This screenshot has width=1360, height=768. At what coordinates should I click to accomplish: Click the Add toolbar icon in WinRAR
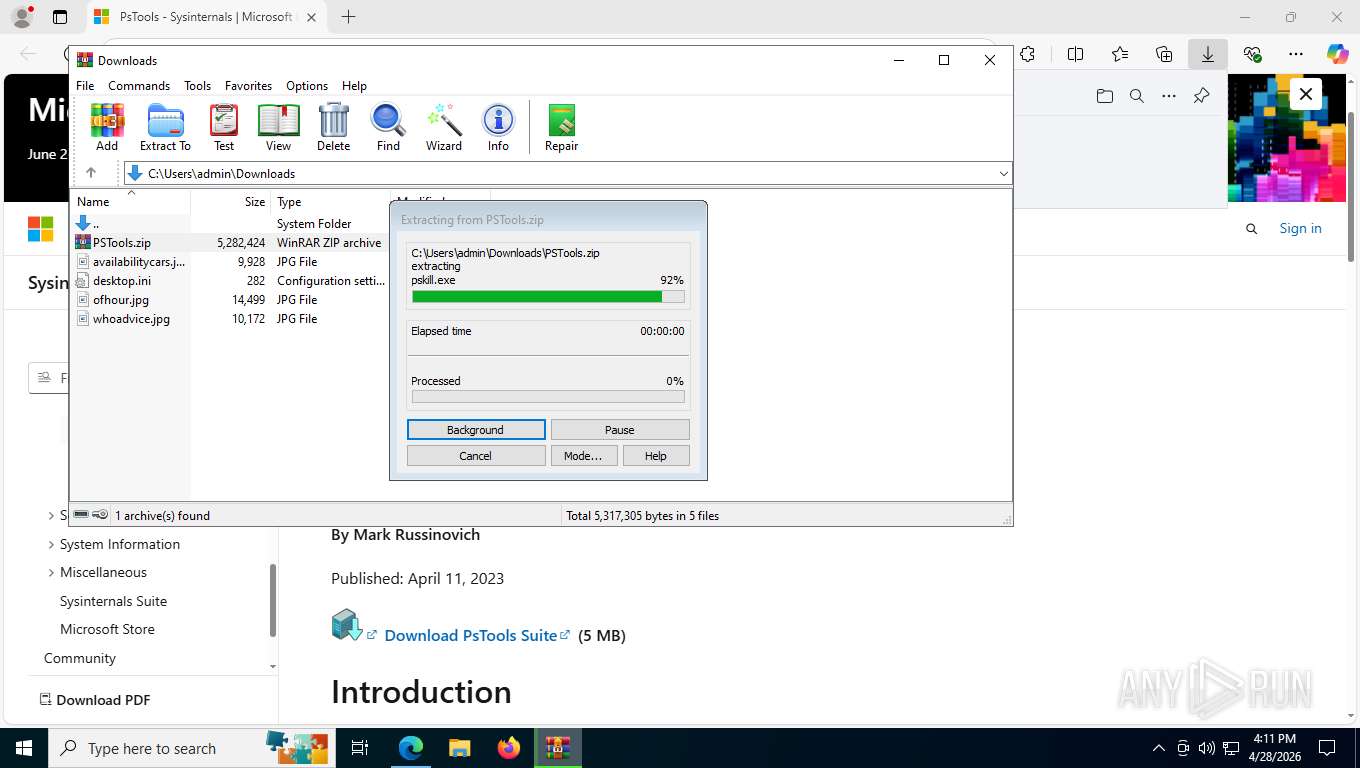[x=107, y=127]
